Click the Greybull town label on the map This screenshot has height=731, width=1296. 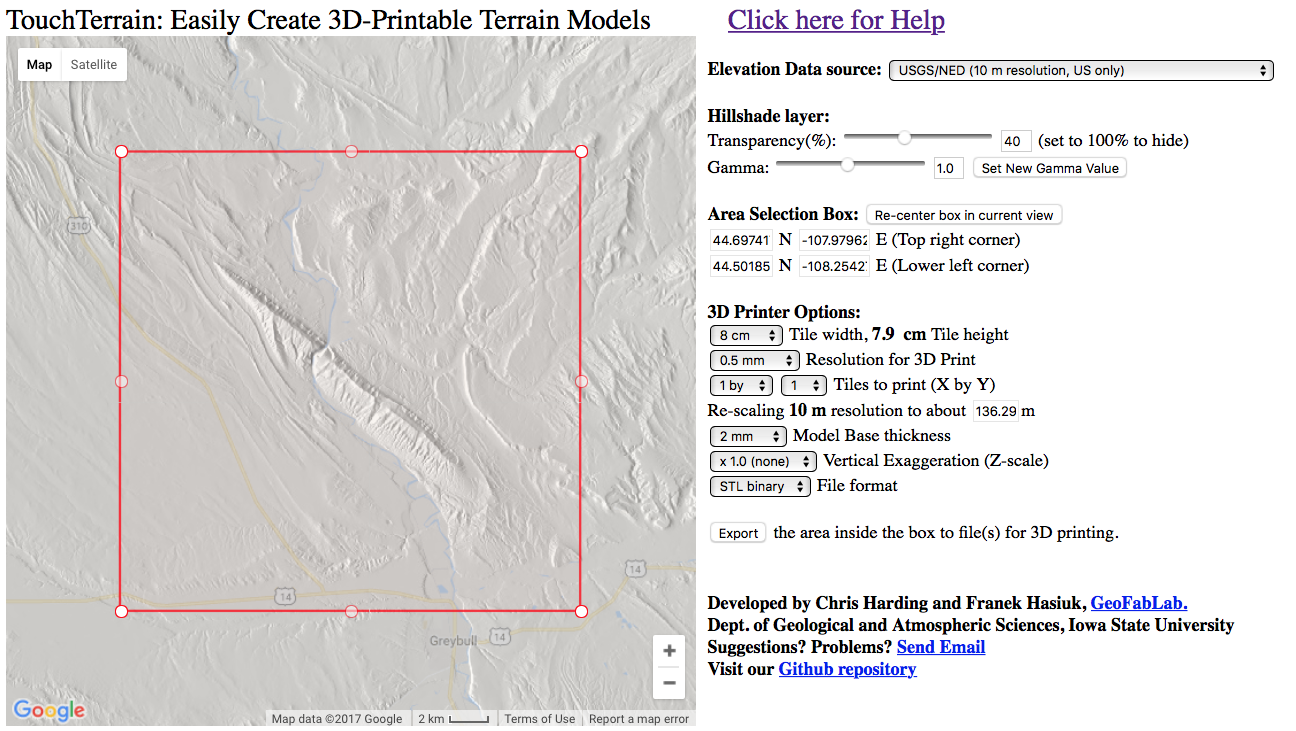[451, 640]
